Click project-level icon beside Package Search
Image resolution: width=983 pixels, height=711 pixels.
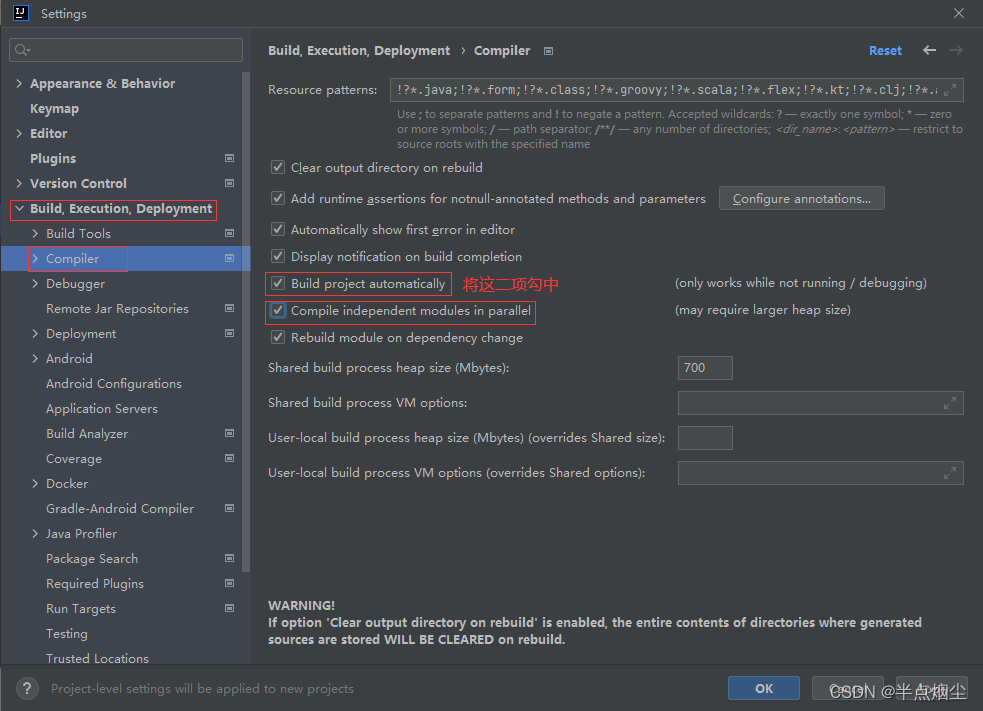[229, 558]
